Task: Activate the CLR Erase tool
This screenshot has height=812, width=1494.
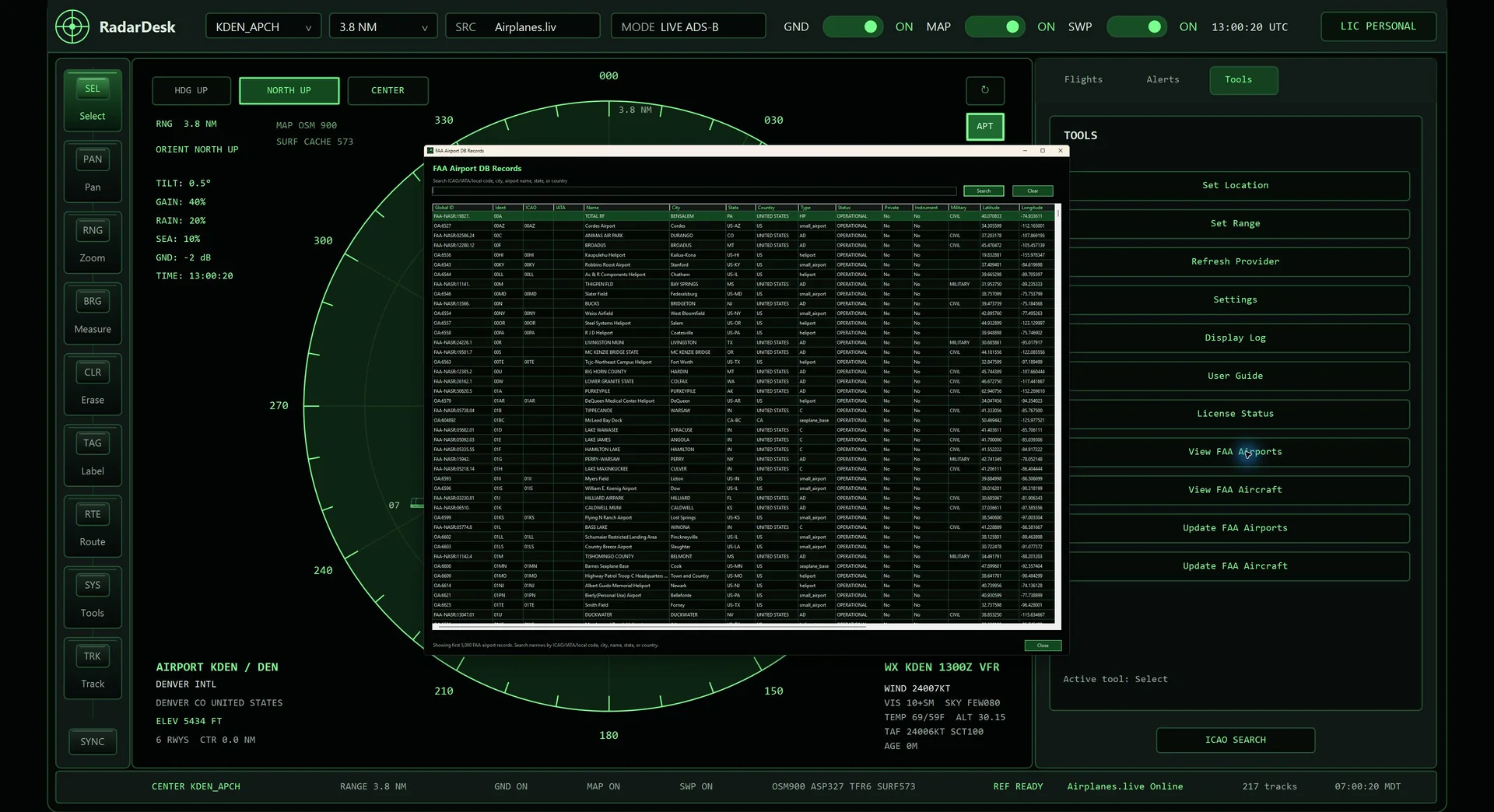Action: click(x=93, y=385)
